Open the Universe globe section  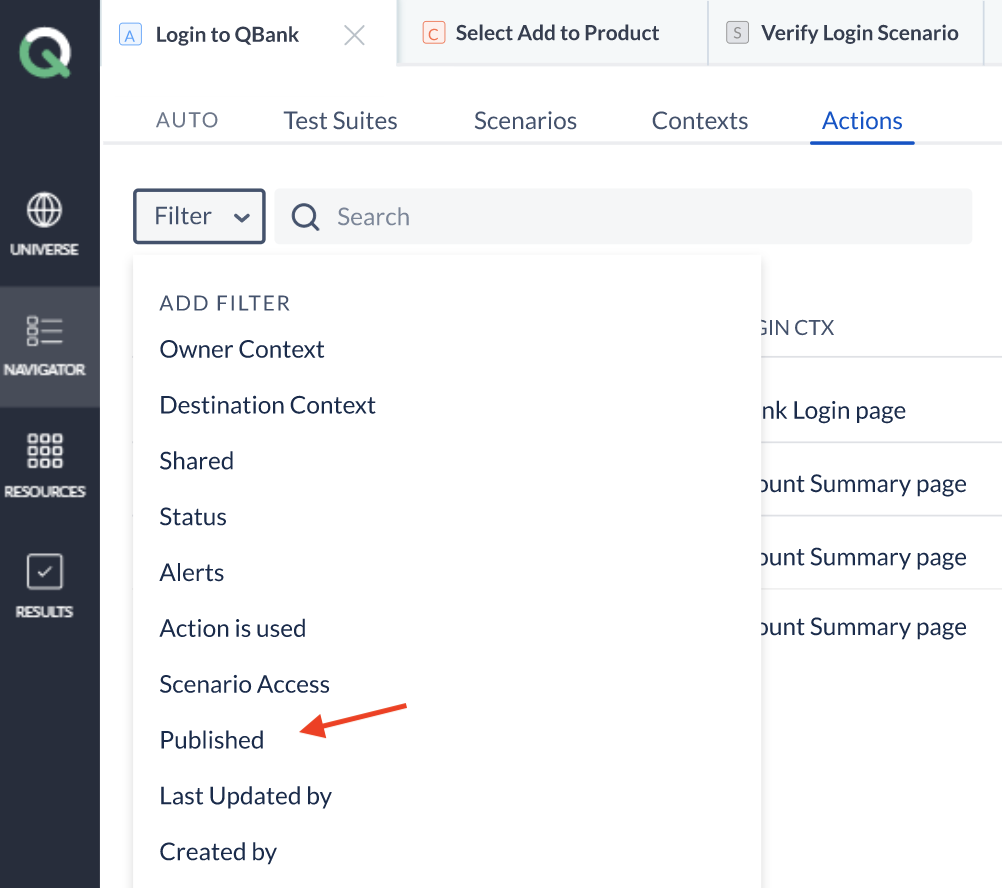click(44, 224)
